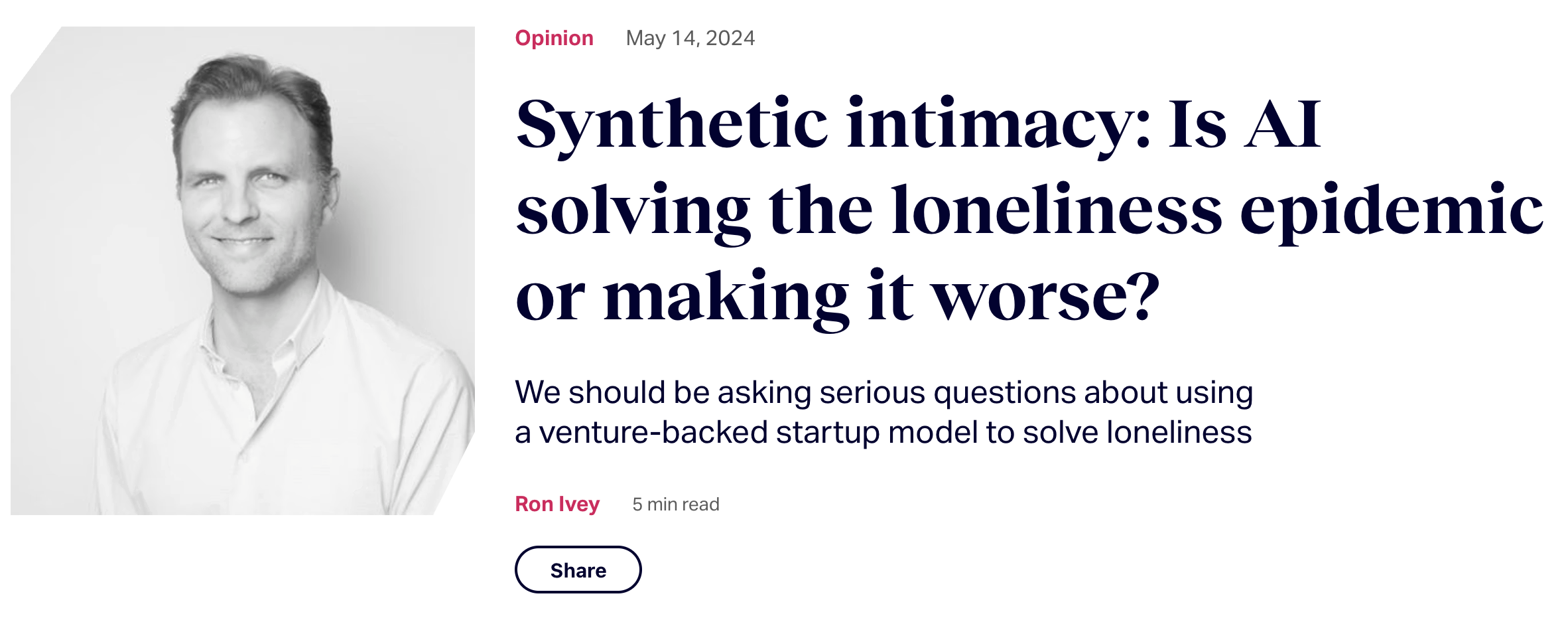This screenshot has height=620, width=1568.
Task: Click the word "AI" in the headline
Action: click(x=1282, y=123)
